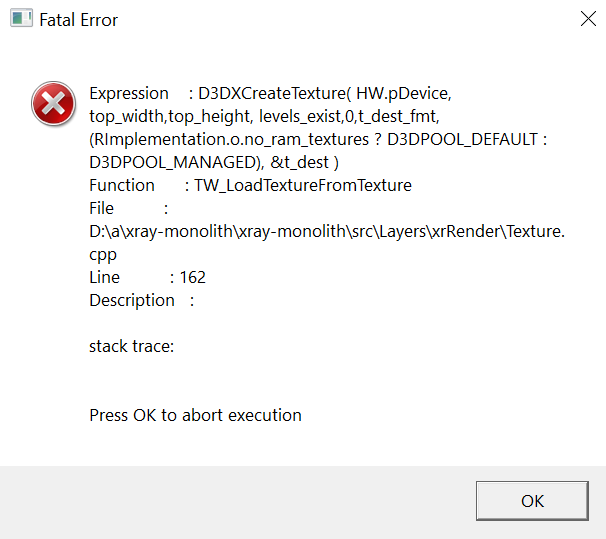
Task: Click the "Line" label
Action: pyautogui.click(x=104, y=277)
